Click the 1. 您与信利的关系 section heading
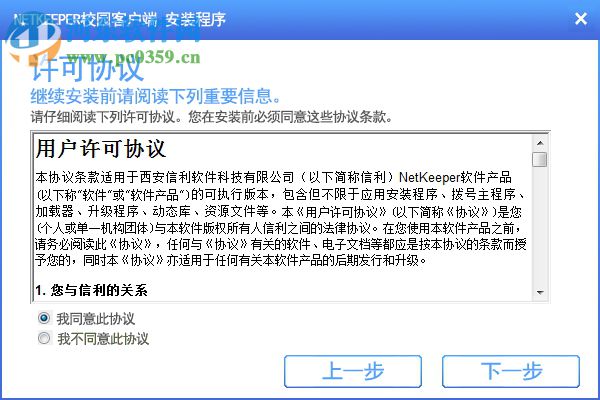The image size is (600, 400). [x=91, y=290]
